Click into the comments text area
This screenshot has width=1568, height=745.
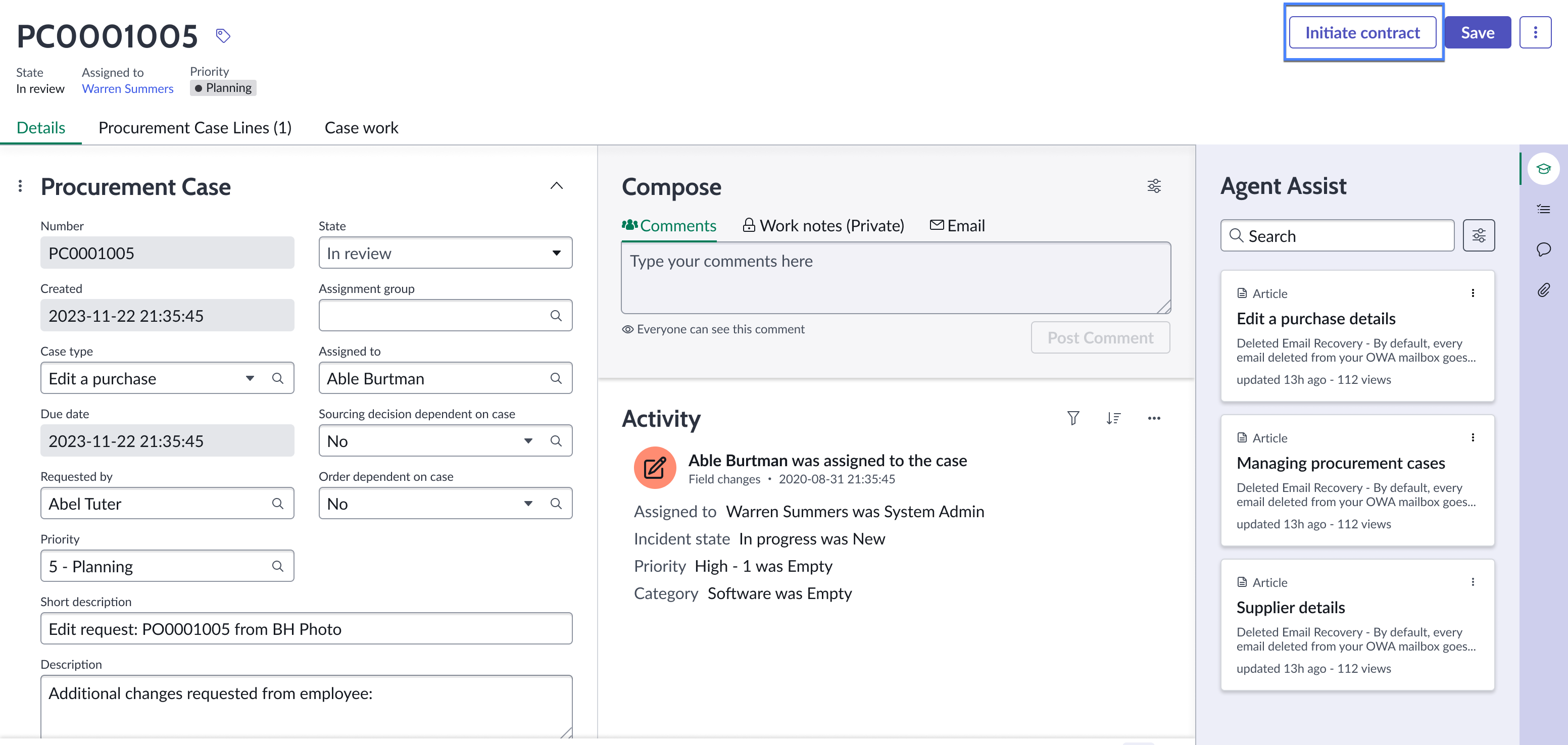coord(896,278)
